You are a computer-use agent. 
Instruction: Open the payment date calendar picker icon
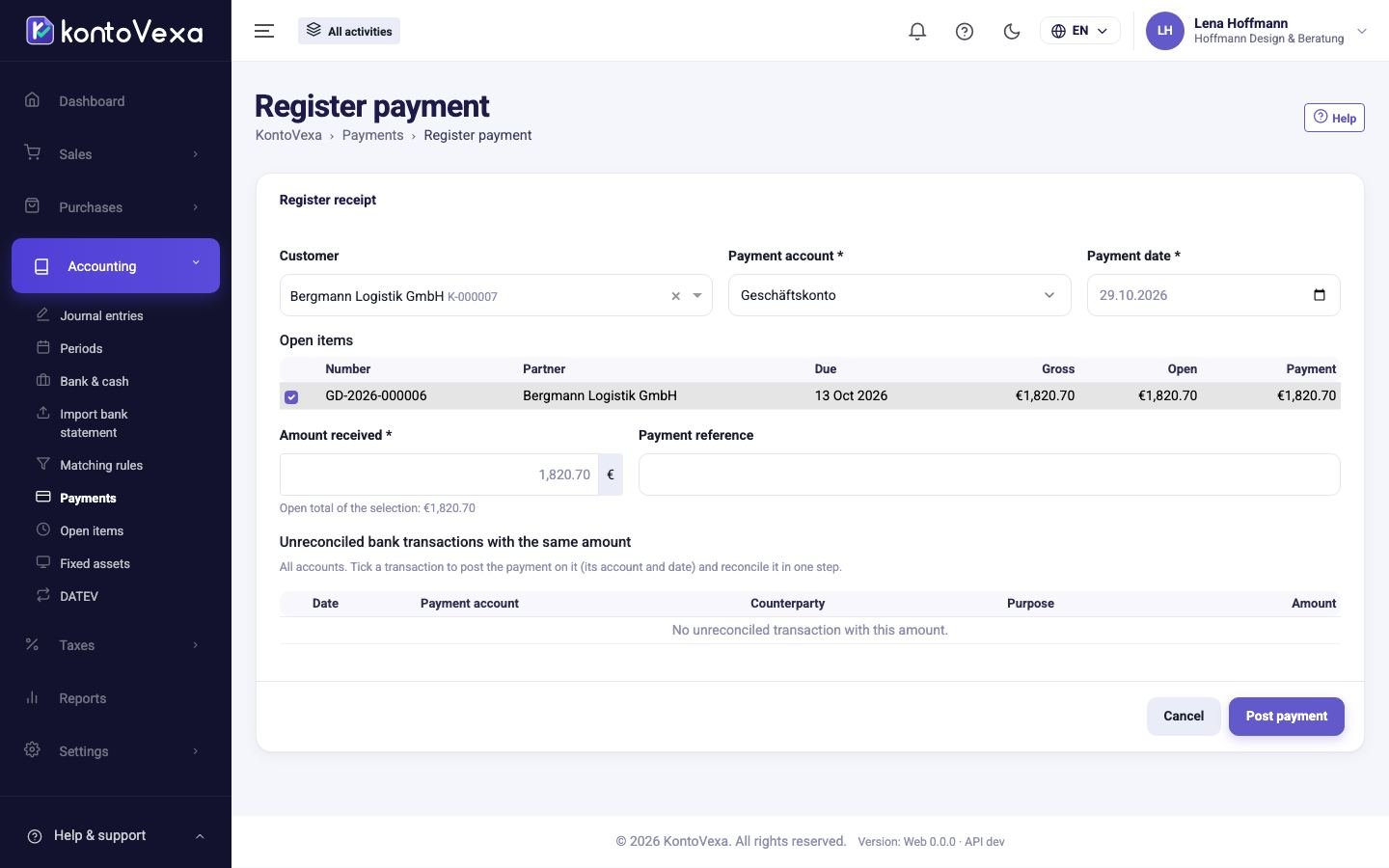coord(1320,295)
